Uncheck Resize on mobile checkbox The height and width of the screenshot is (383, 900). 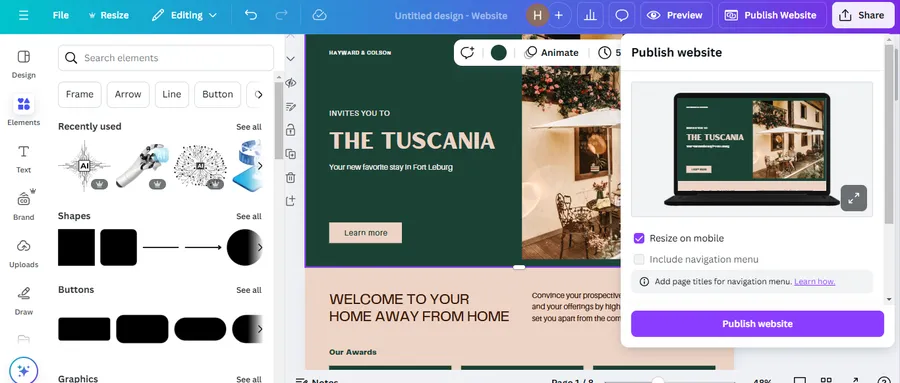(x=639, y=238)
